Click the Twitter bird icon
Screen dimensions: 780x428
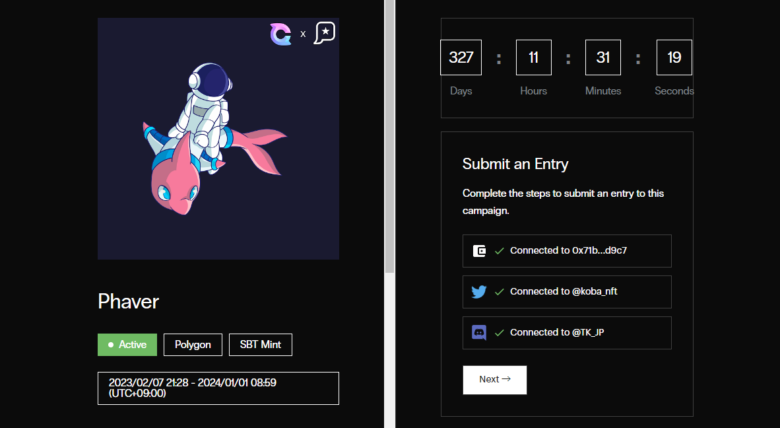[x=479, y=292]
